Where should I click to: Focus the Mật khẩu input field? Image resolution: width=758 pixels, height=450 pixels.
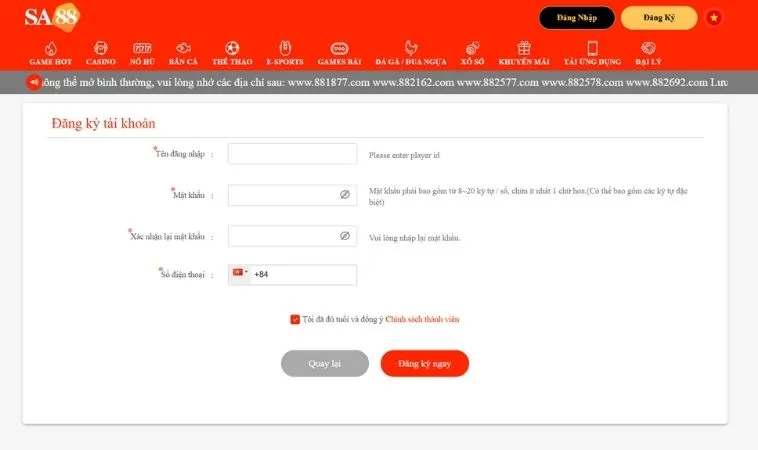(x=292, y=195)
